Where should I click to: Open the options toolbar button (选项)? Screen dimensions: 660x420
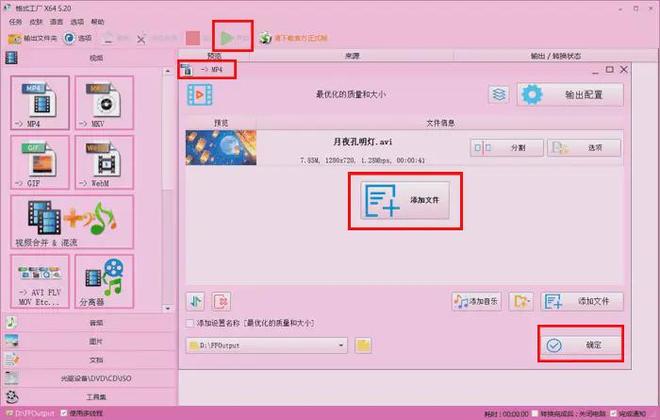[x=77, y=38]
